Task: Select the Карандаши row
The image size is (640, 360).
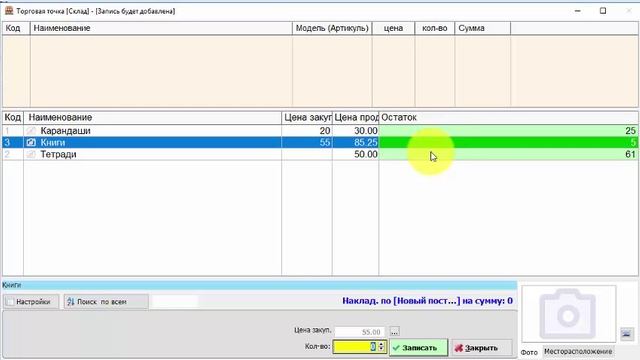Action: click(320, 131)
